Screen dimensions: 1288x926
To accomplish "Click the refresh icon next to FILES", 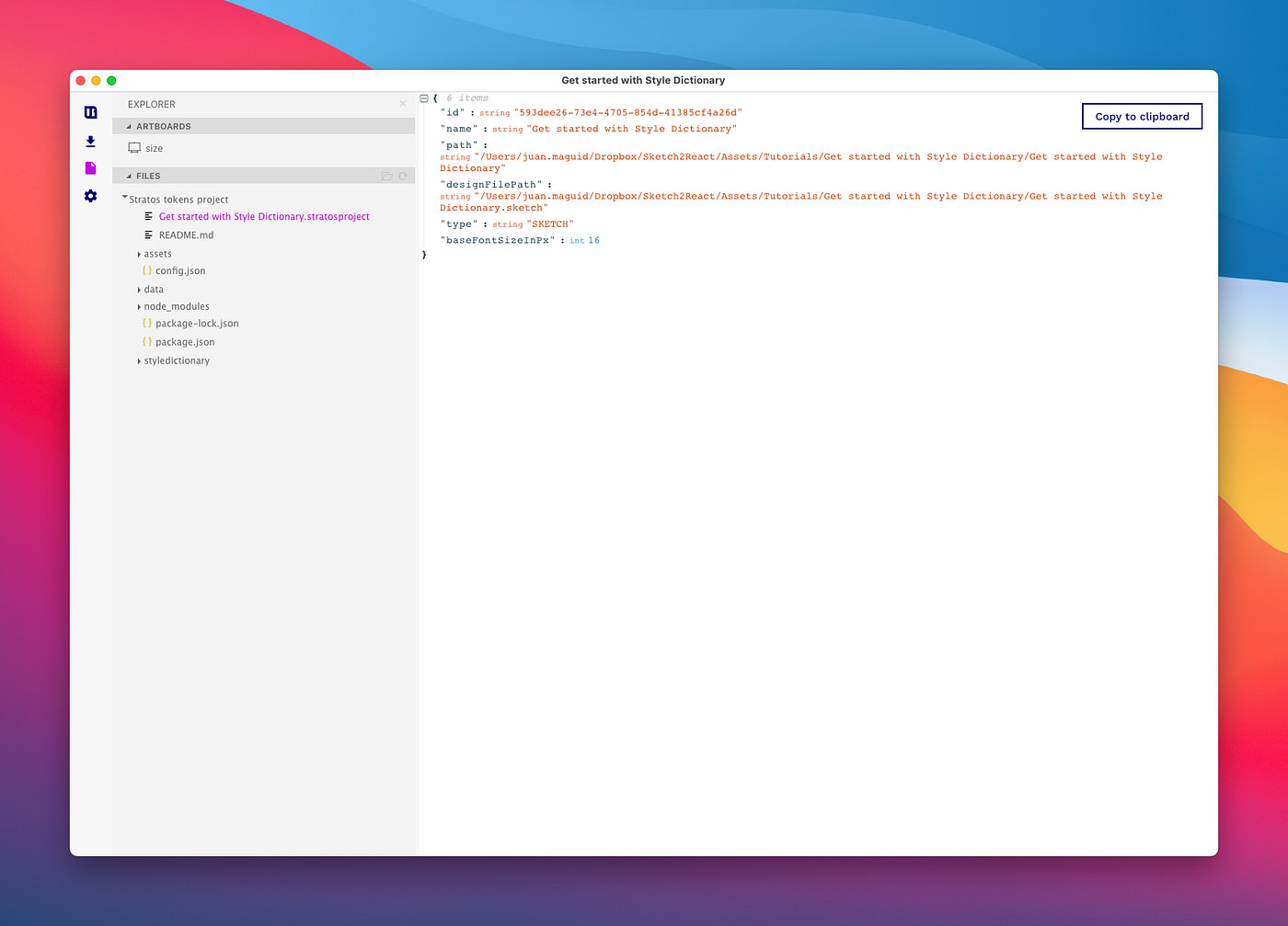I will tap(403, 175).
